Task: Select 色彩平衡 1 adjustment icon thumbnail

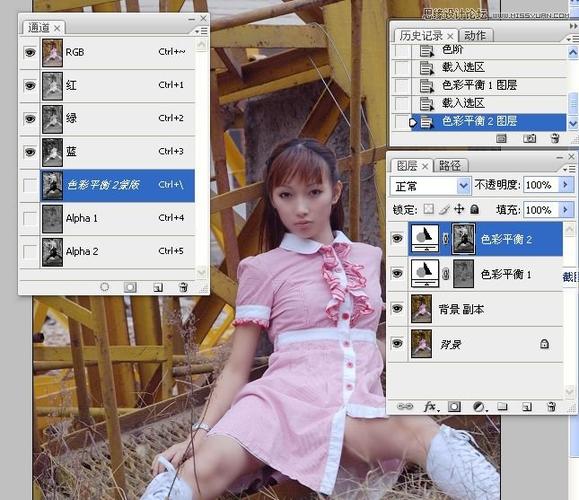Action: coord(425,274)
